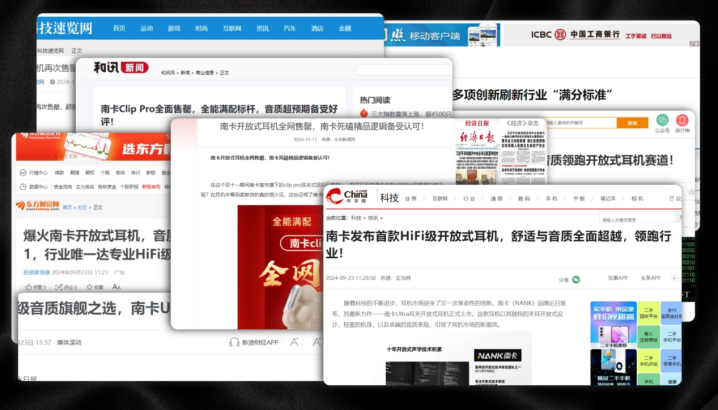This screenshot has width=718, height=410.
Task: Click 互联网 in the blue 科技速览网 navigation bar
Action: pos(232,28)
